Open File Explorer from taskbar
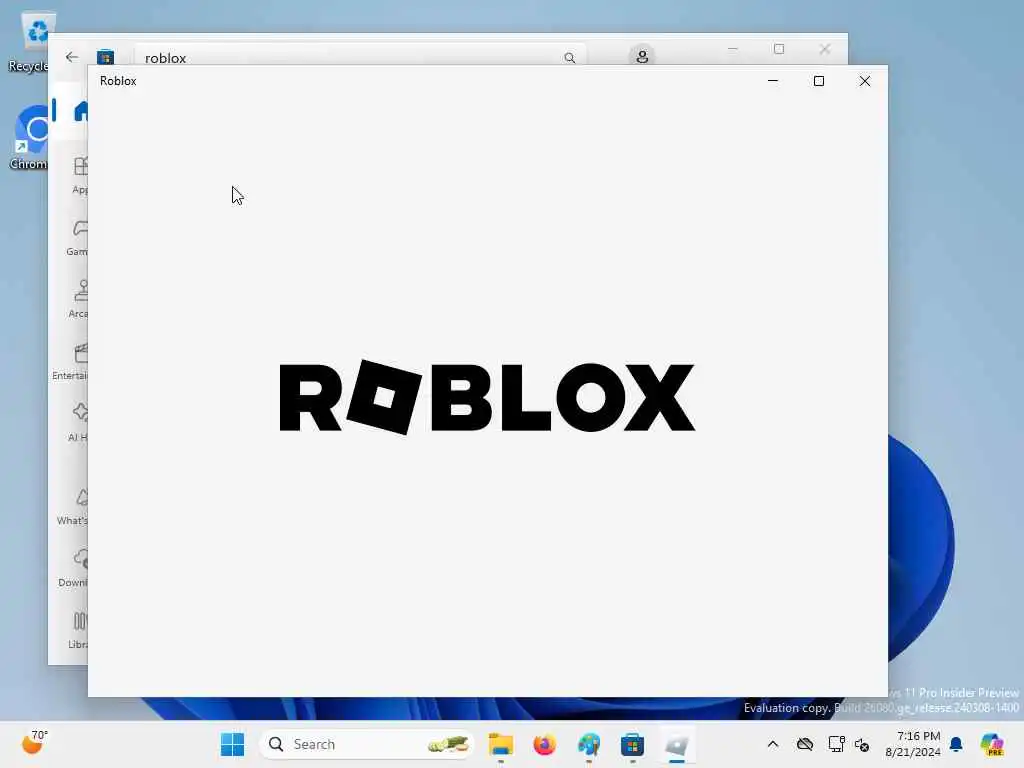 [x=501, y=744]
